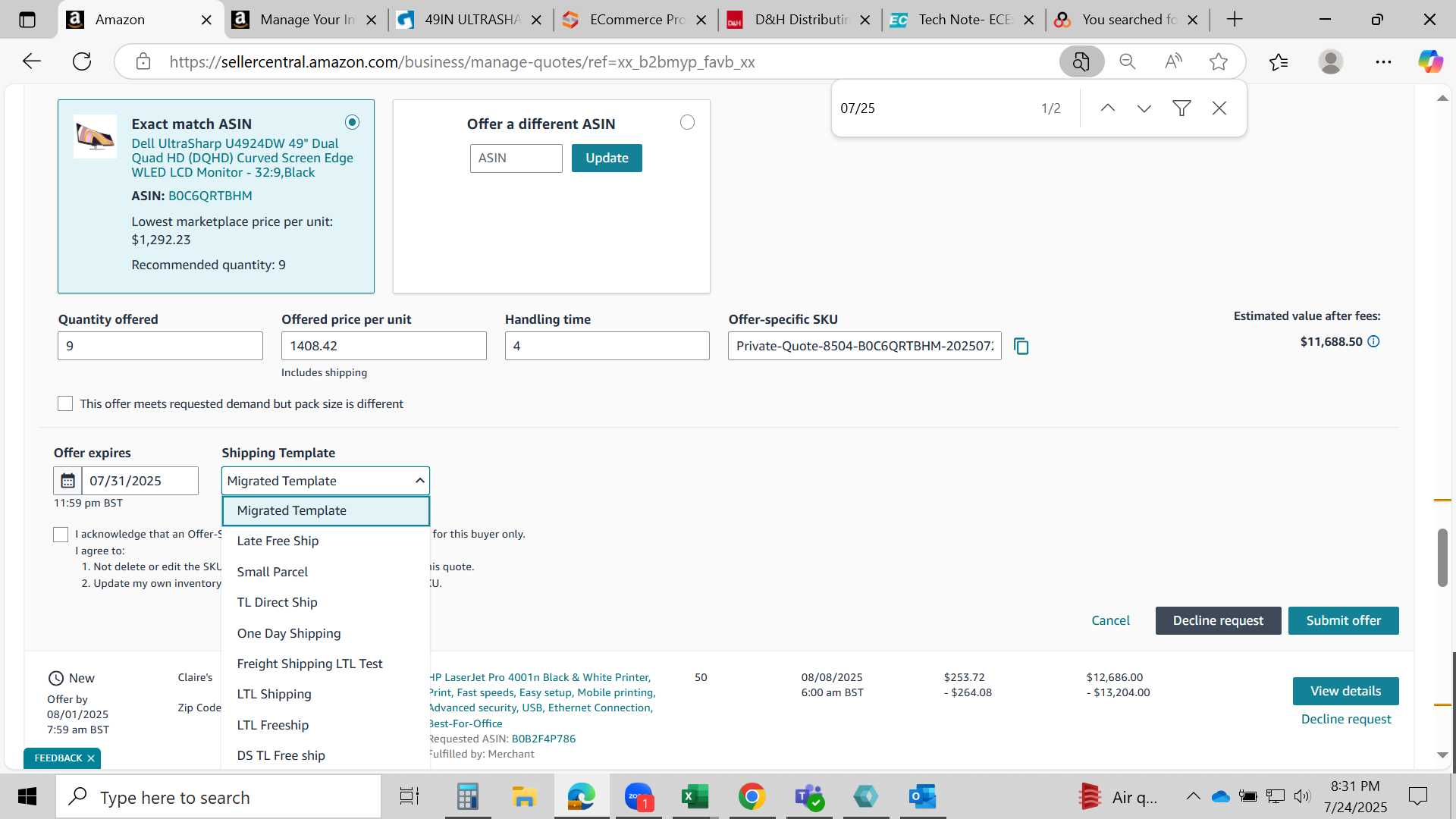The width and height of the screenshot is (1456, 819).
Task: Open Task View on the taskbar
Action: click(409, 797)
